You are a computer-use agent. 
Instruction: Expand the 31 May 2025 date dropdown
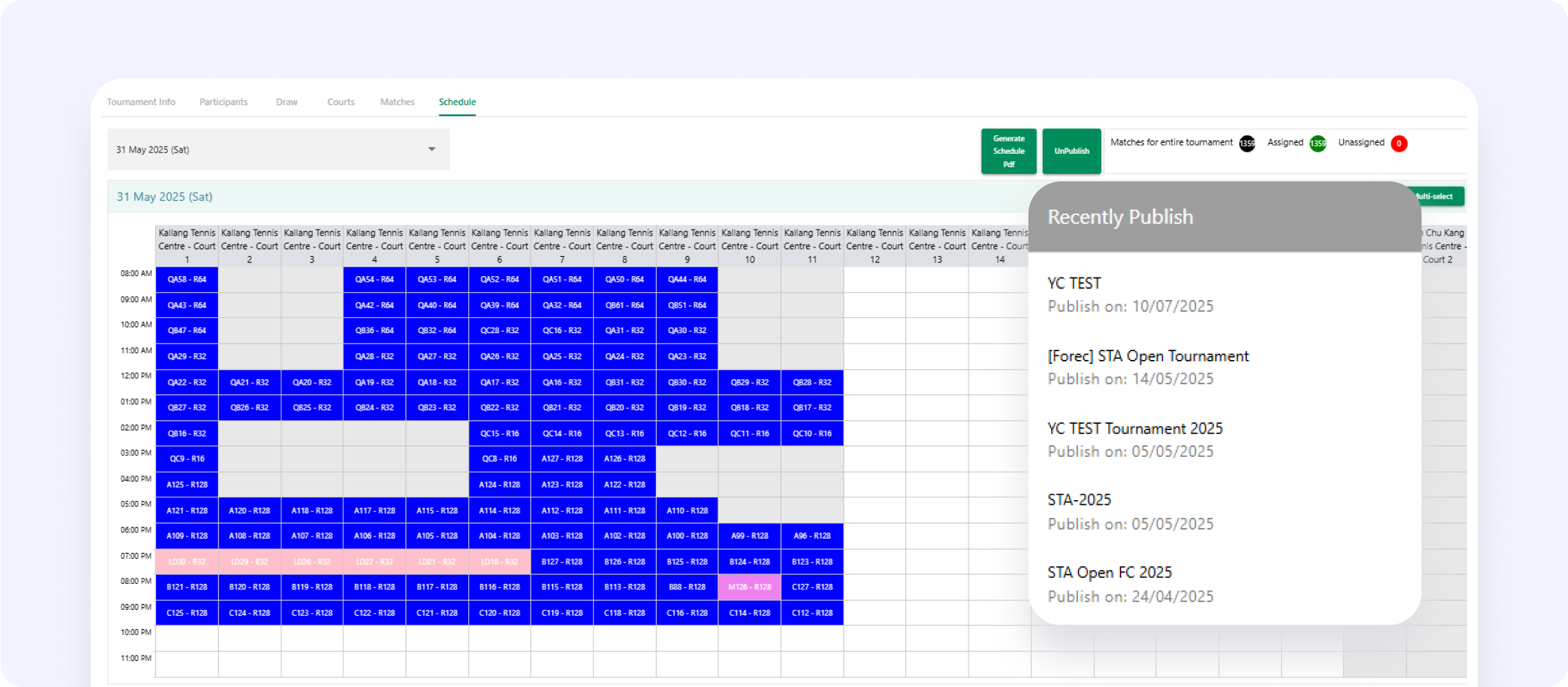[278, 150]
